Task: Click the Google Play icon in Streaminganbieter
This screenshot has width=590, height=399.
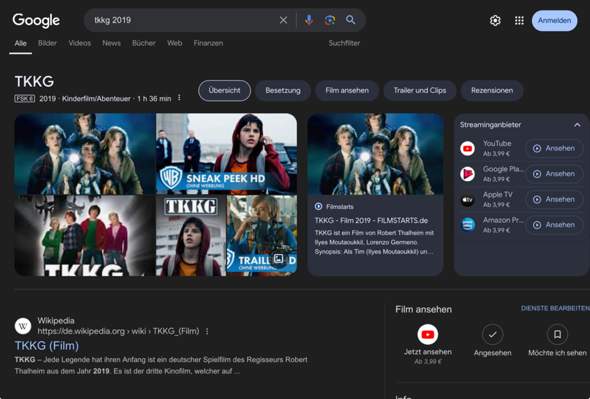Action: coord(468,174)
